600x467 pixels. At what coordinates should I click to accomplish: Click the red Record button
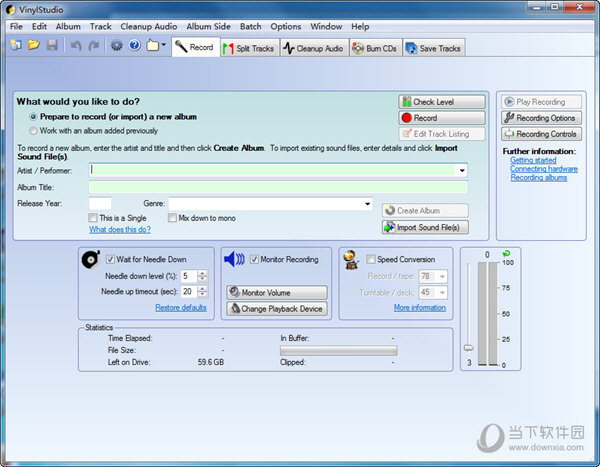click(x=442, y=118)
